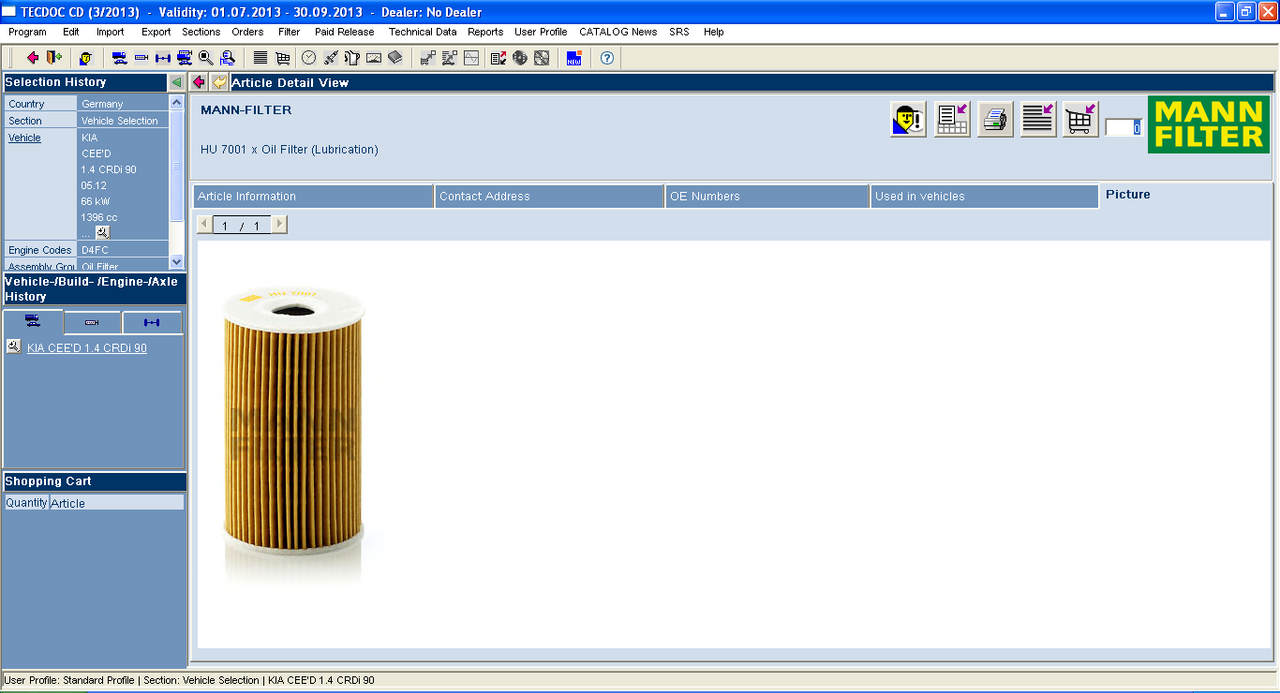Image resolution: width=1280 pixels, height=693 pixels.
Task: Open the Import menu
Action: [x=110, y=32]
